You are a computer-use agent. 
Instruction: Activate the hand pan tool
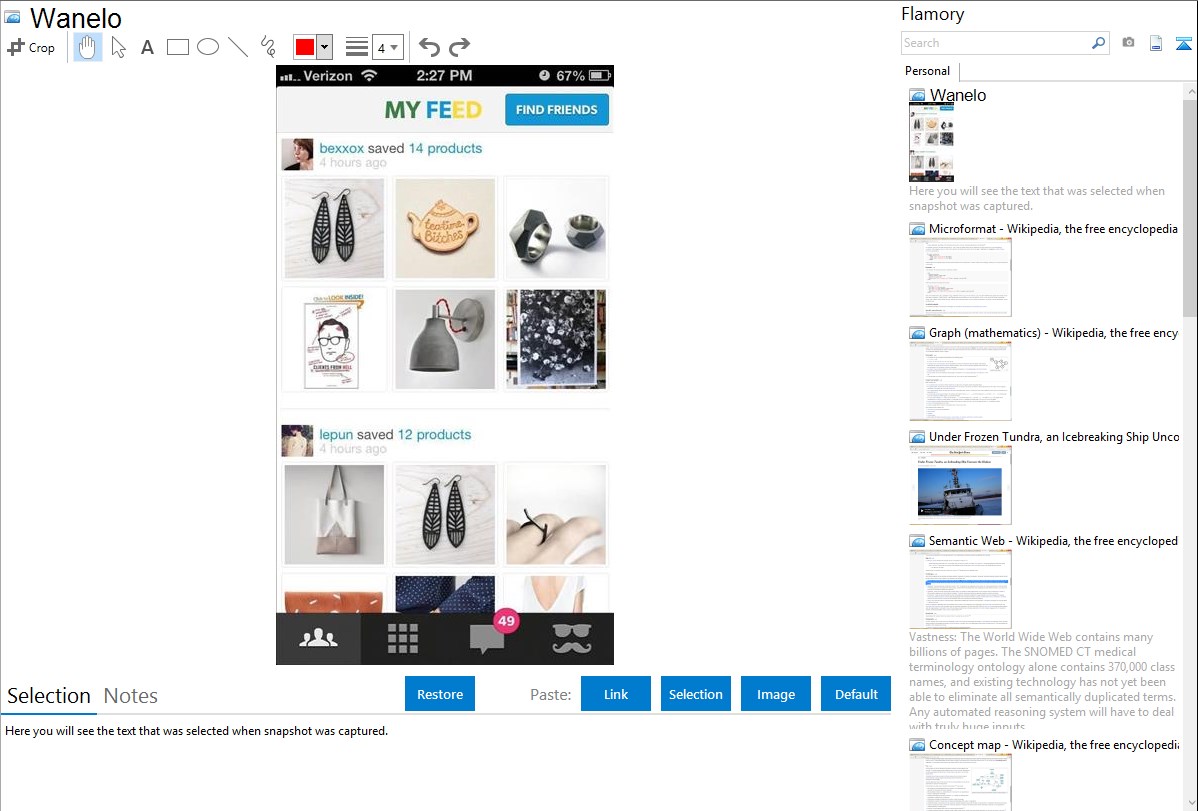[87, 47]
